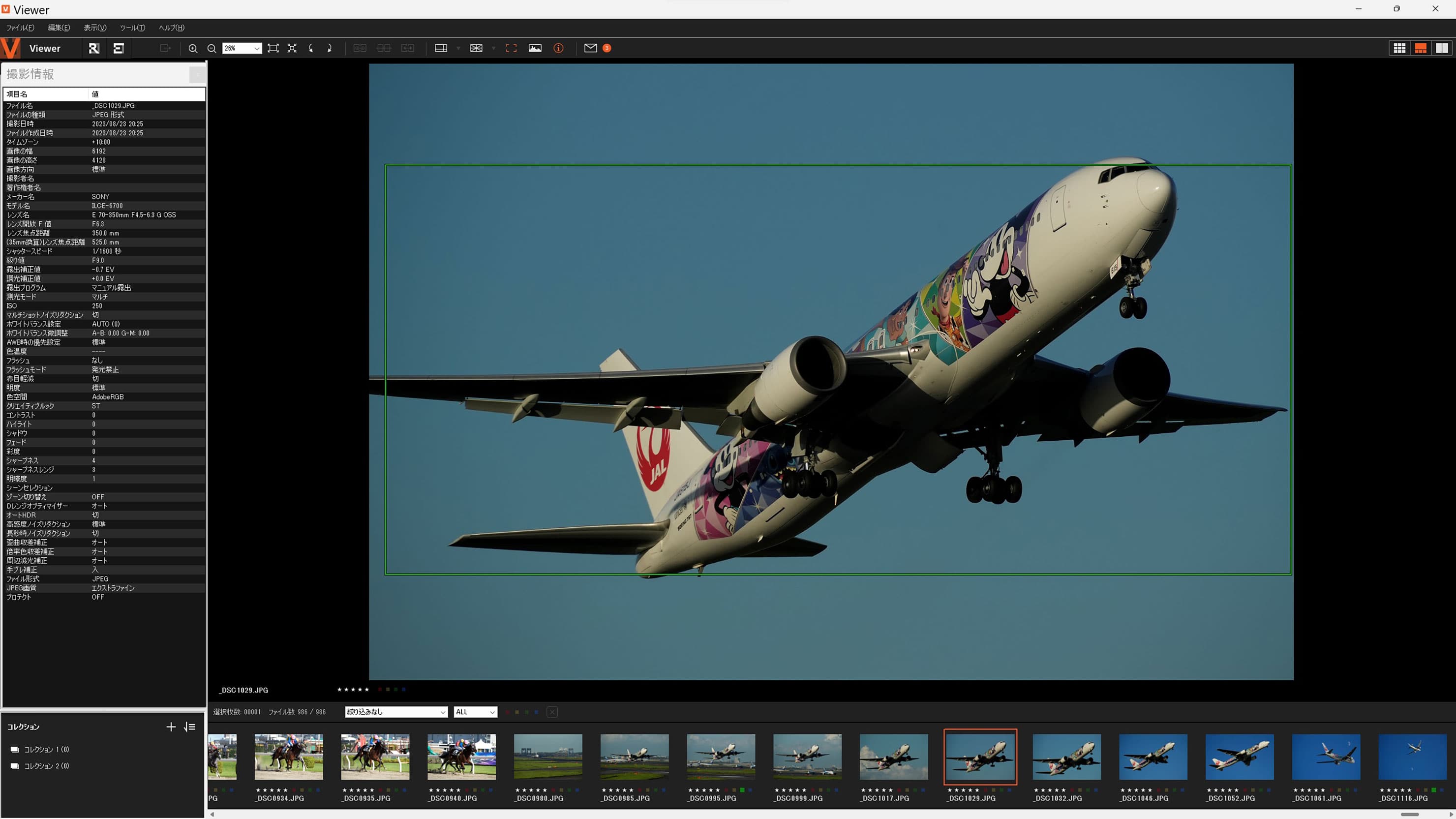
Task: Add a new collection with plus icon
Action: 171,727
